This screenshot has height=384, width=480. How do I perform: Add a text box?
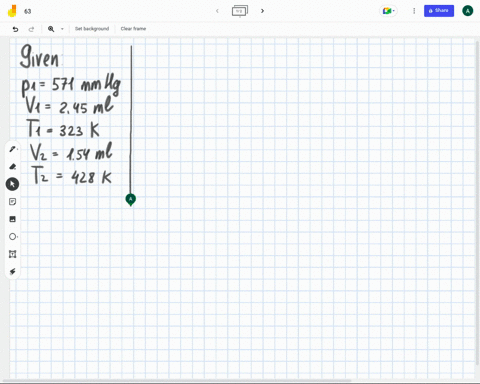[x=13, y=254]
